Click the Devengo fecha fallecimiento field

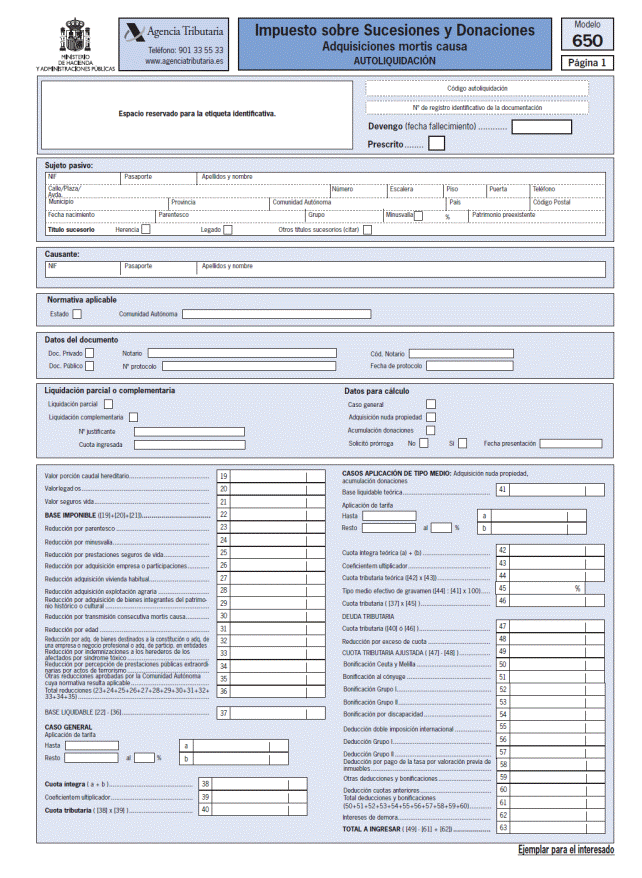click(x=541, y=127)
